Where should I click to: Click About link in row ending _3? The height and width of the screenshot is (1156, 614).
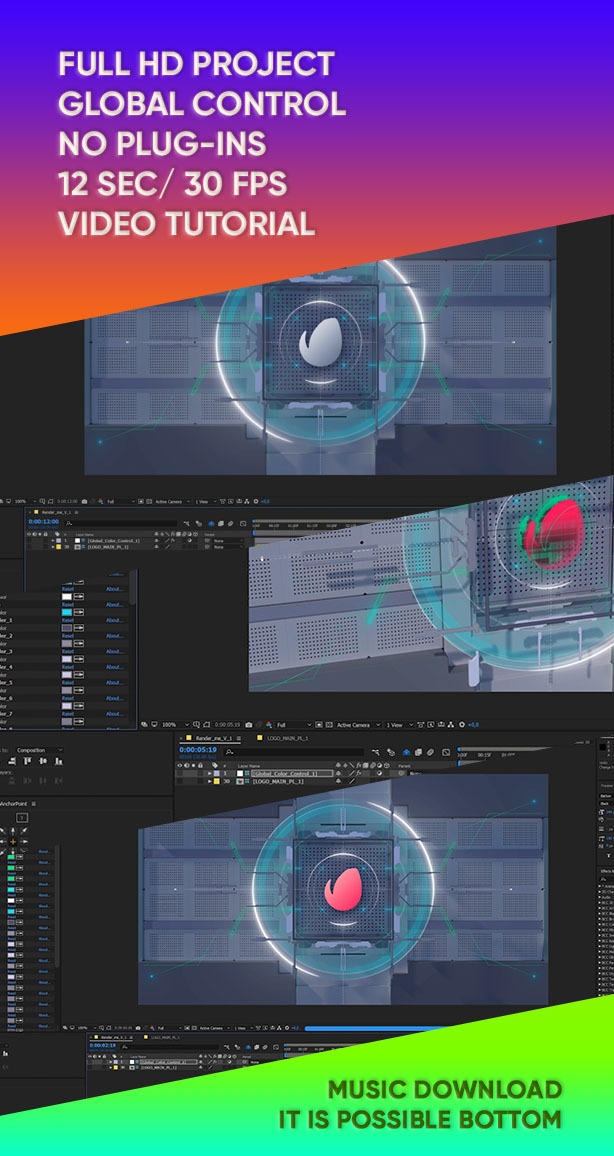pos(114,652)
